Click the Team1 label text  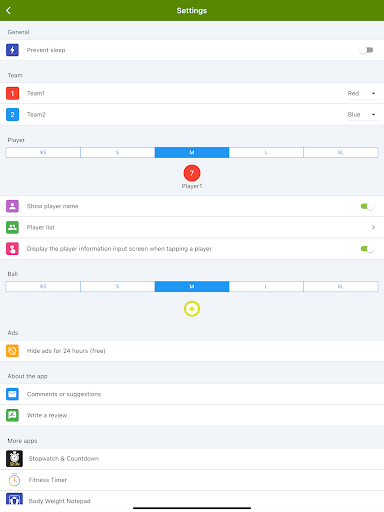(36, 93)
